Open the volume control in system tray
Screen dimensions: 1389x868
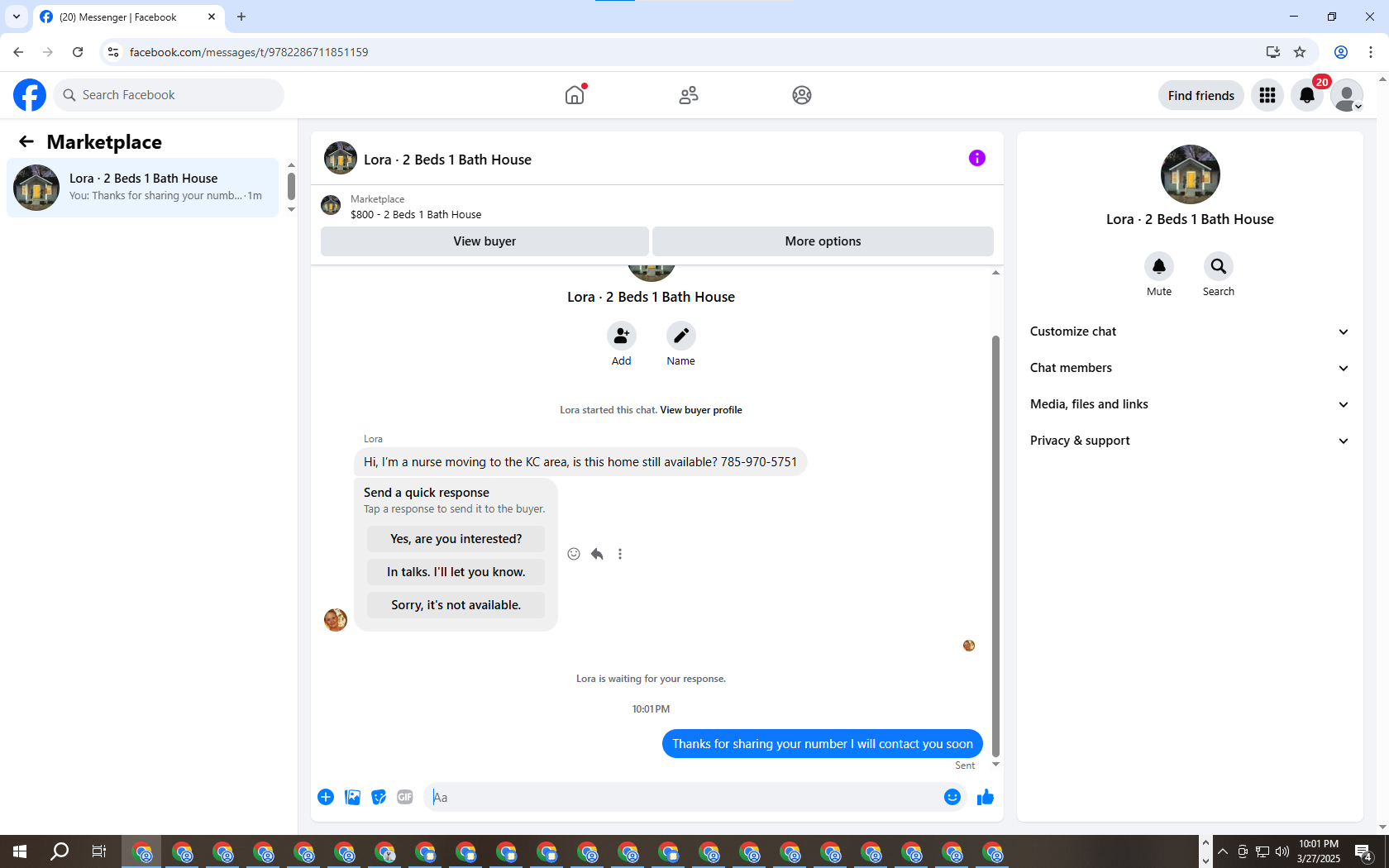1282,851
